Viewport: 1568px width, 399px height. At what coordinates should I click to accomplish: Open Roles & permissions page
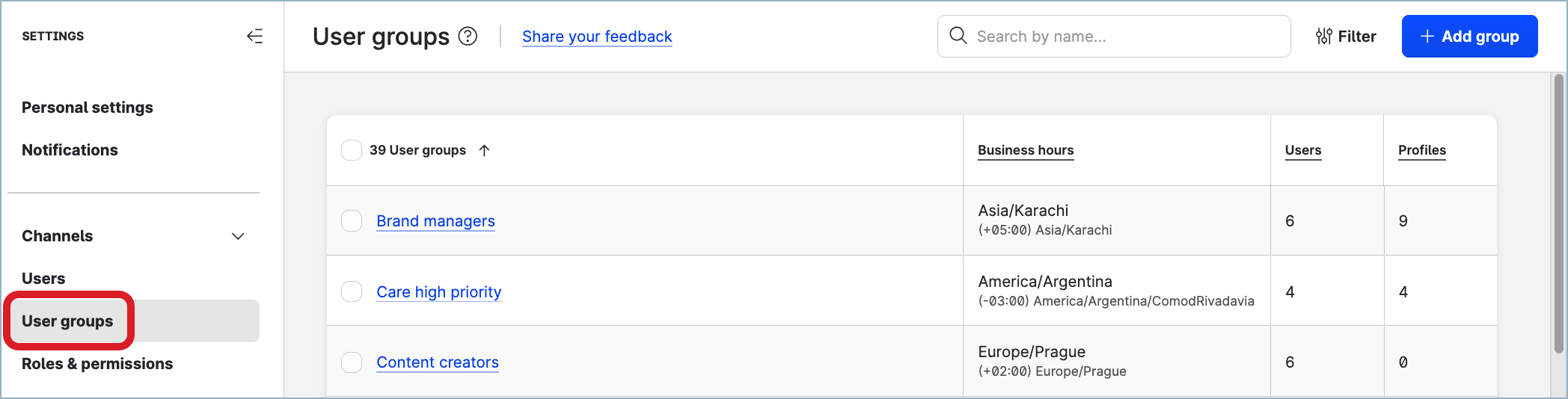click(x=97, y=364)
